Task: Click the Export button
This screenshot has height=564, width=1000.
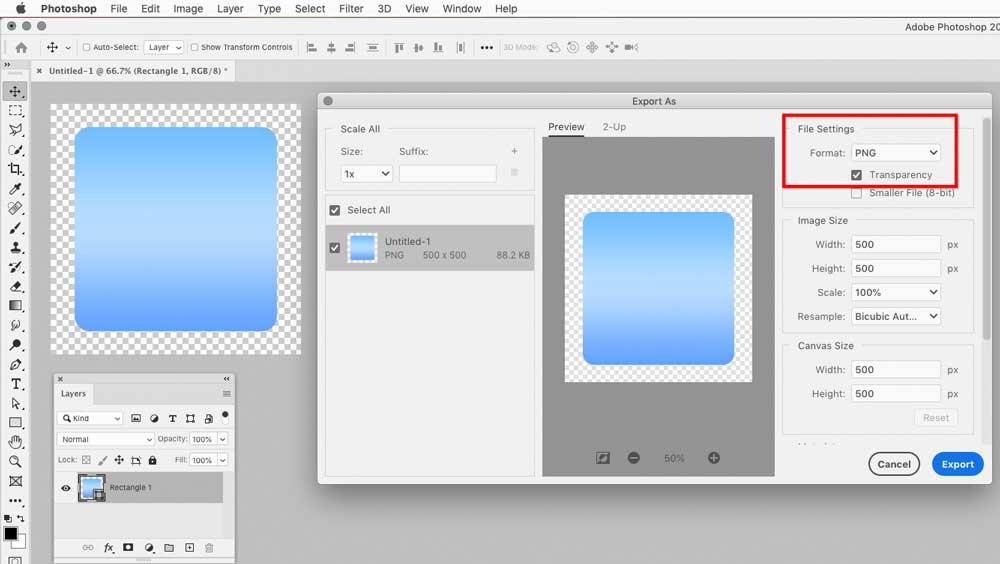Action: [x=957, y=464]
